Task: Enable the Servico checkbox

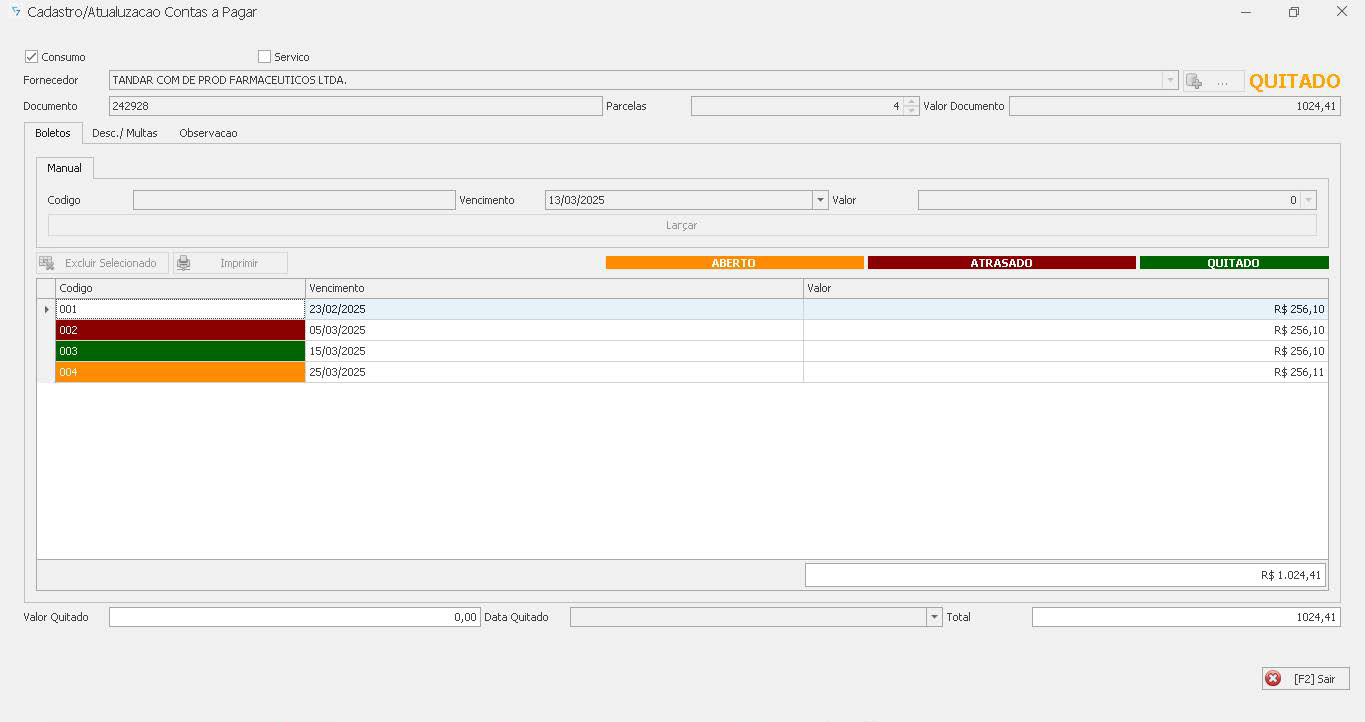Action: click(264, 57)
